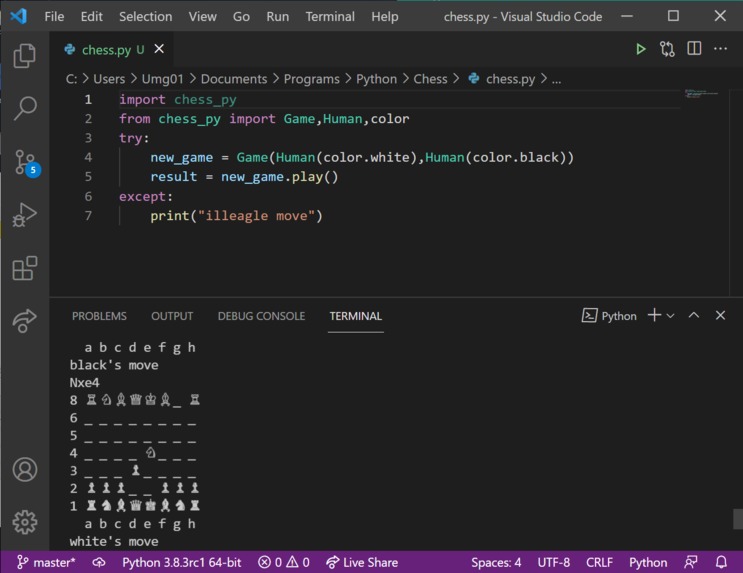743x573 pixels.
Task: Select Python 3.8.3rc1 64-bit interpreter
Action: tap(181, 563)
